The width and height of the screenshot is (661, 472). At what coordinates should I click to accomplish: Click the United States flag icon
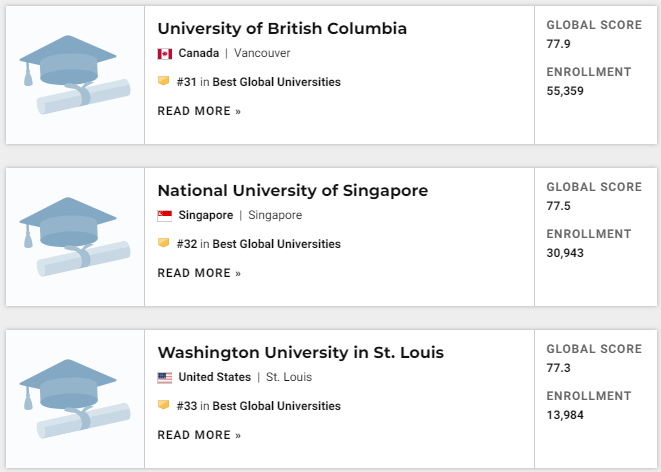click(x=164, y=378)
